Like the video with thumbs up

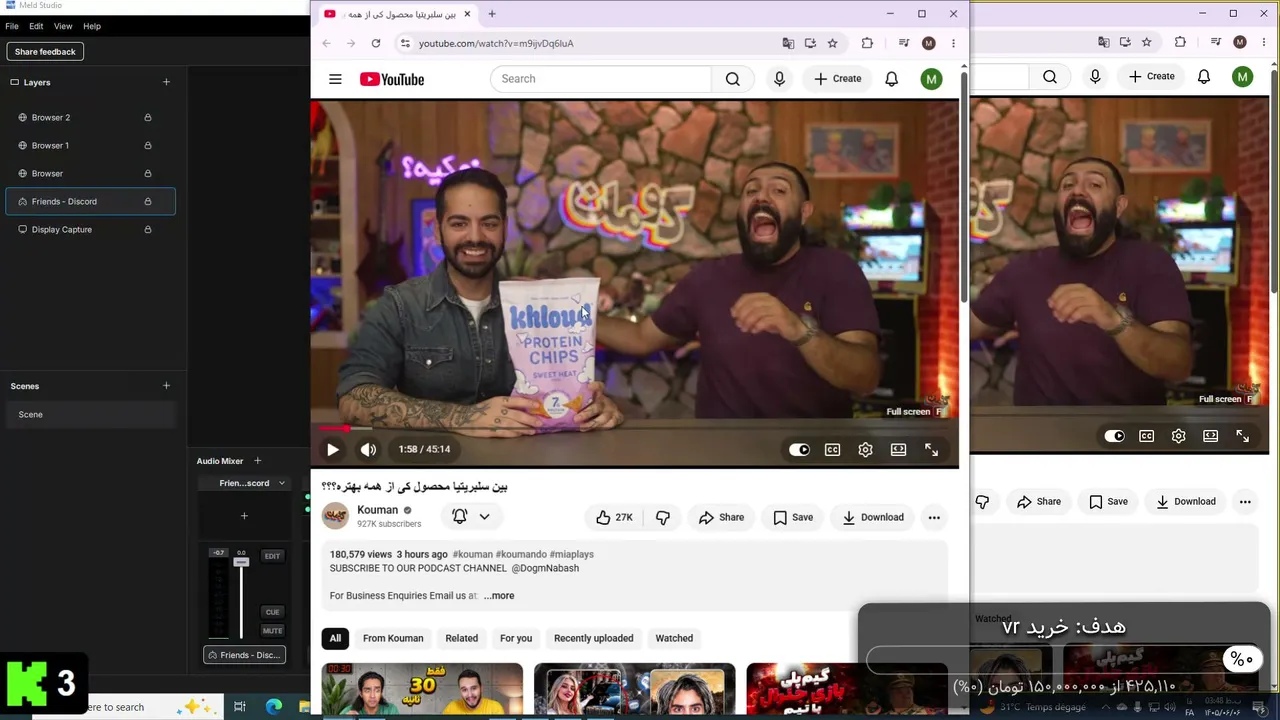614,517
